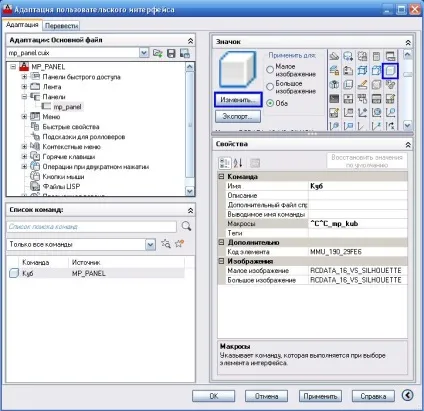Pick the layers with padlock icon

[334, 70]
